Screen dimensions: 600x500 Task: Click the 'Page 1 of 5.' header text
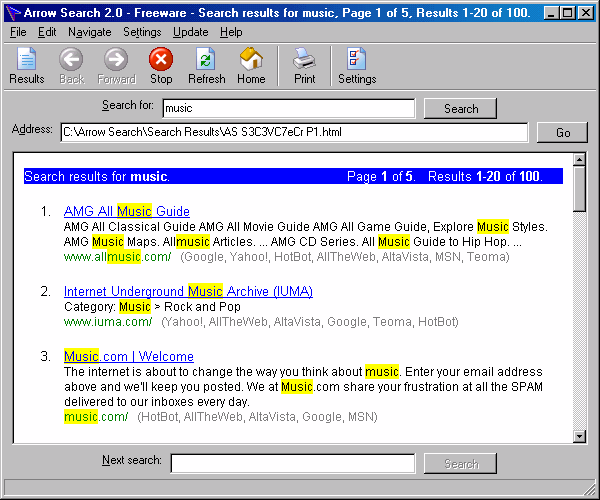click(381, 176)
